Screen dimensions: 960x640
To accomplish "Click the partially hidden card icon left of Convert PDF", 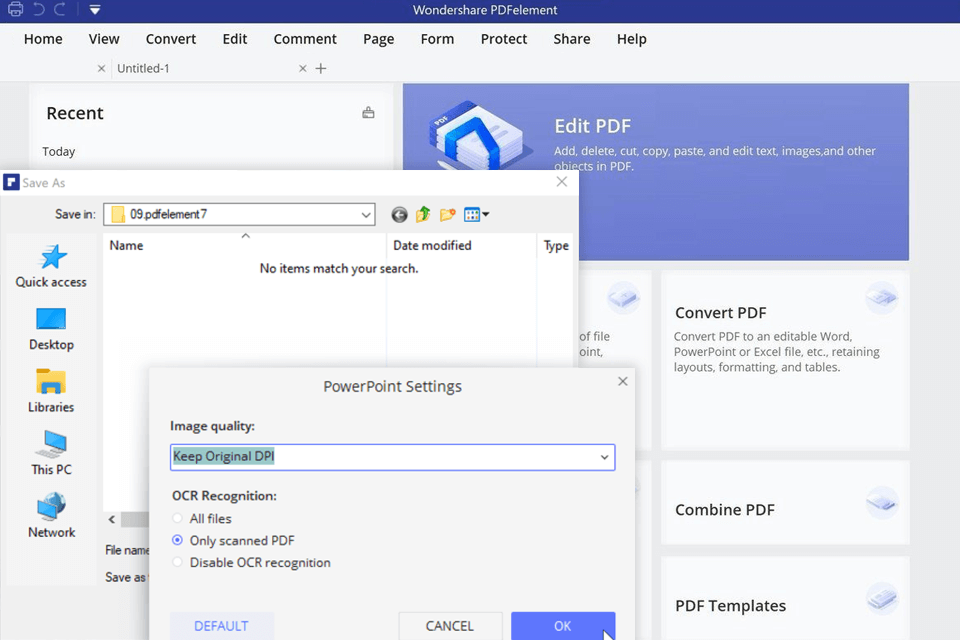I will 623,298.
